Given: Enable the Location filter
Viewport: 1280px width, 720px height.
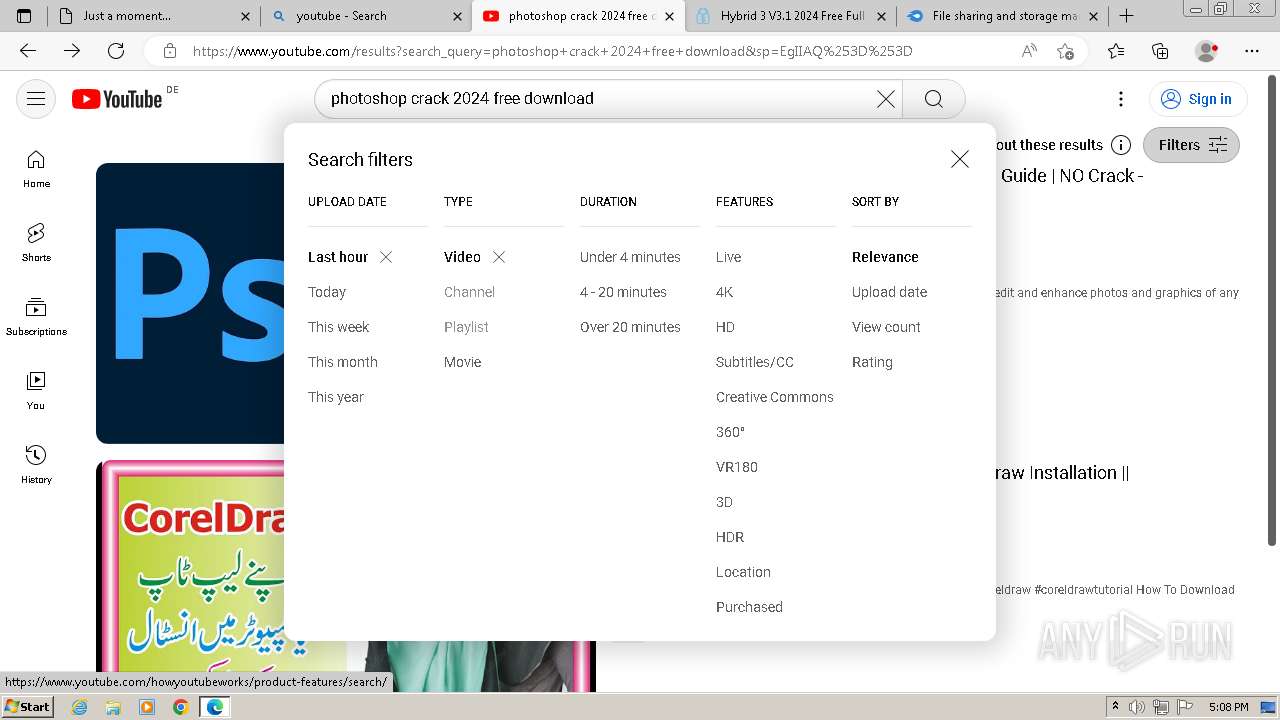Looking at the screenshot, I should [x=743, y=572].
